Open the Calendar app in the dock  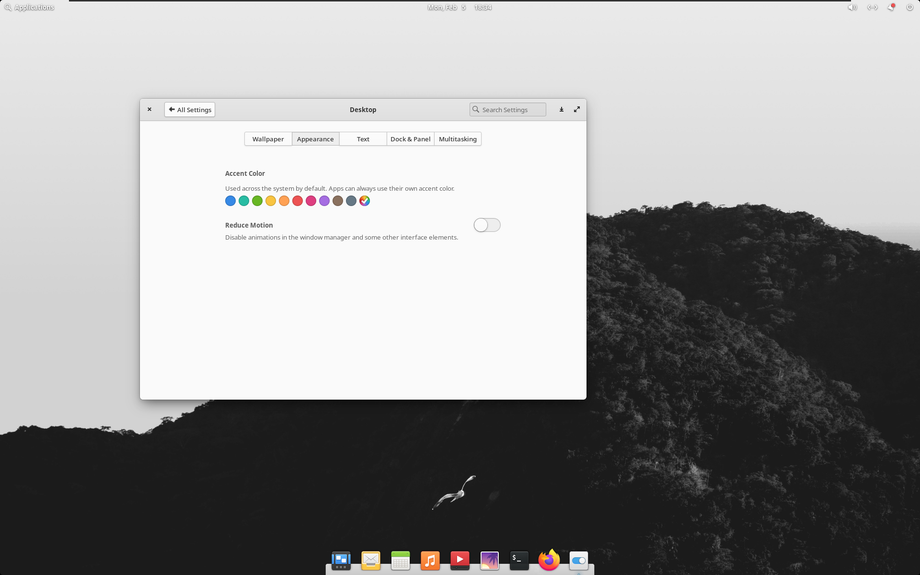click(x=400, y=560)
